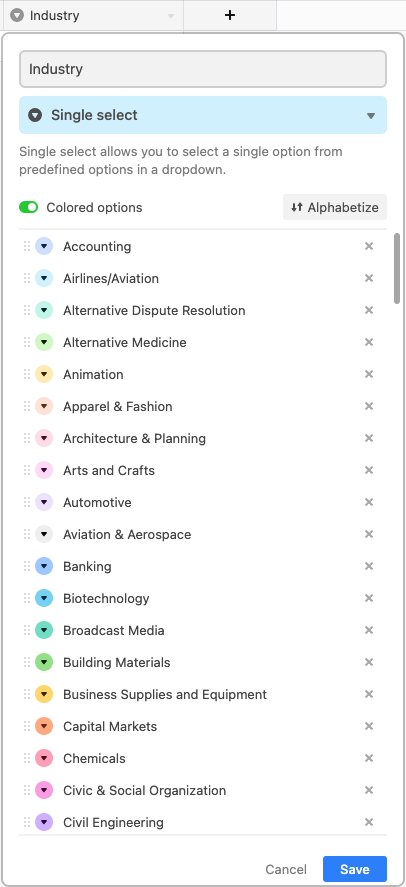
Task: Click the add field plus icon
Action: (x=230, y=15)
